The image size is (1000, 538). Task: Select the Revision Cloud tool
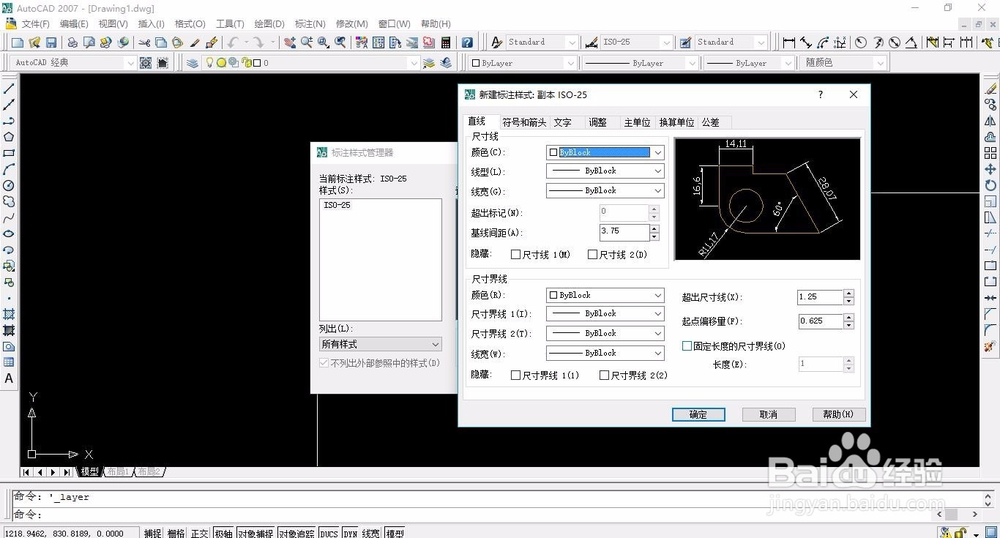pos(9,201)
